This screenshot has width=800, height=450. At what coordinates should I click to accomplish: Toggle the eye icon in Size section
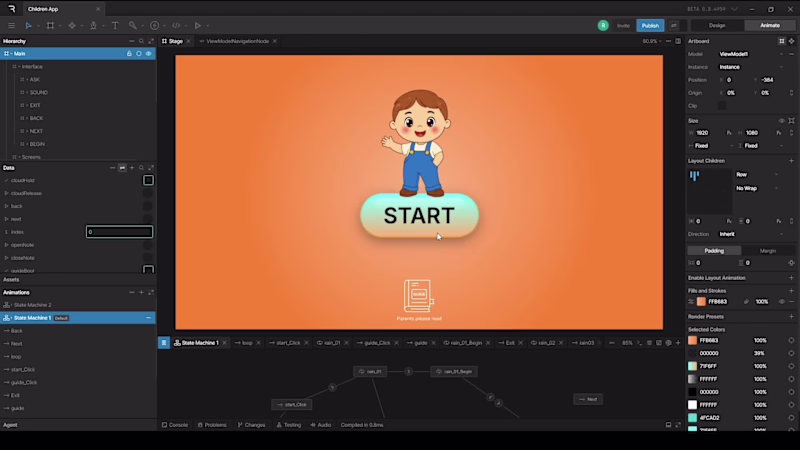coord(782,121)
